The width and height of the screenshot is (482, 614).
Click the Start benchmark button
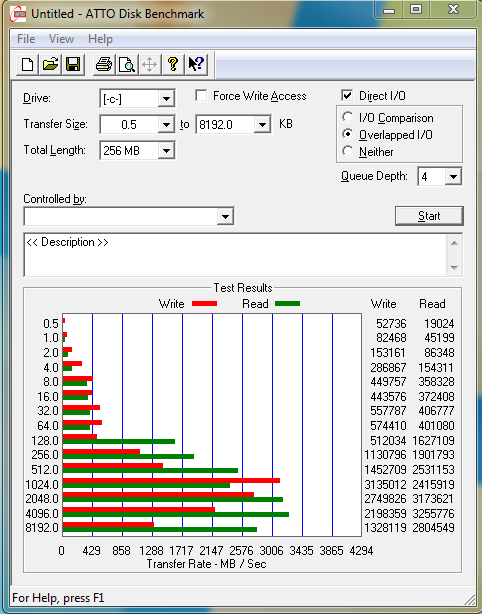(429, 216)
